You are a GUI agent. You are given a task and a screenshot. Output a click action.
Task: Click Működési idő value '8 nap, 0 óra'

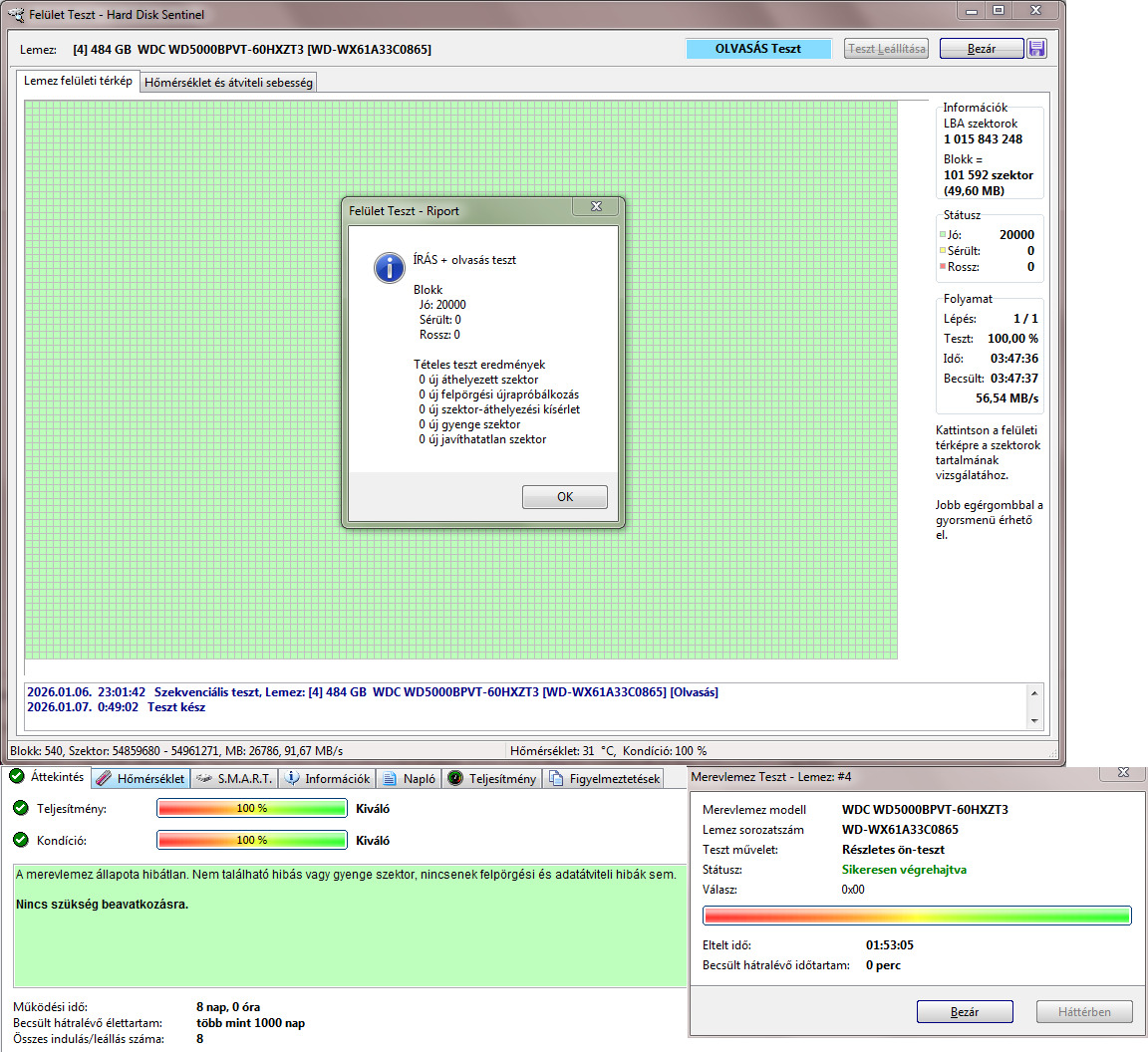[228, 1006]
